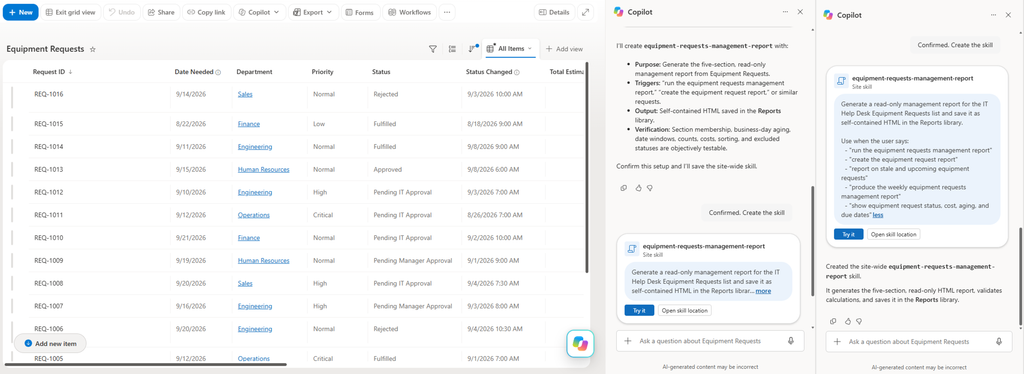Click the plus icon in rightmost Copilot input
The width and height of the screenshot is (1024, 374).
pyautogui.click(x=837, y=341)
